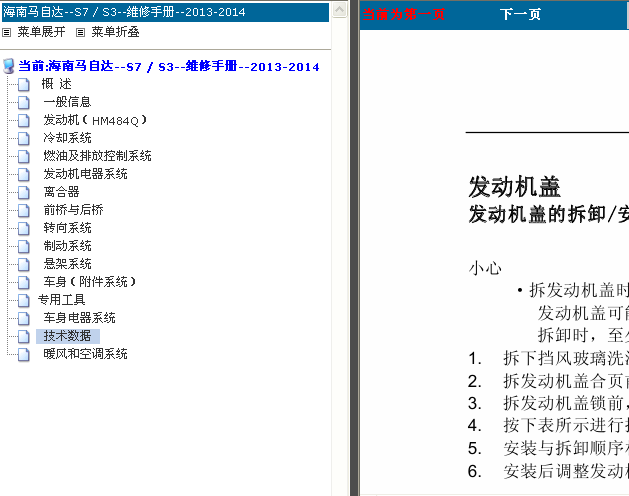Click the page icon beside 离合器
629x496 pixels.
coord(24,193)
